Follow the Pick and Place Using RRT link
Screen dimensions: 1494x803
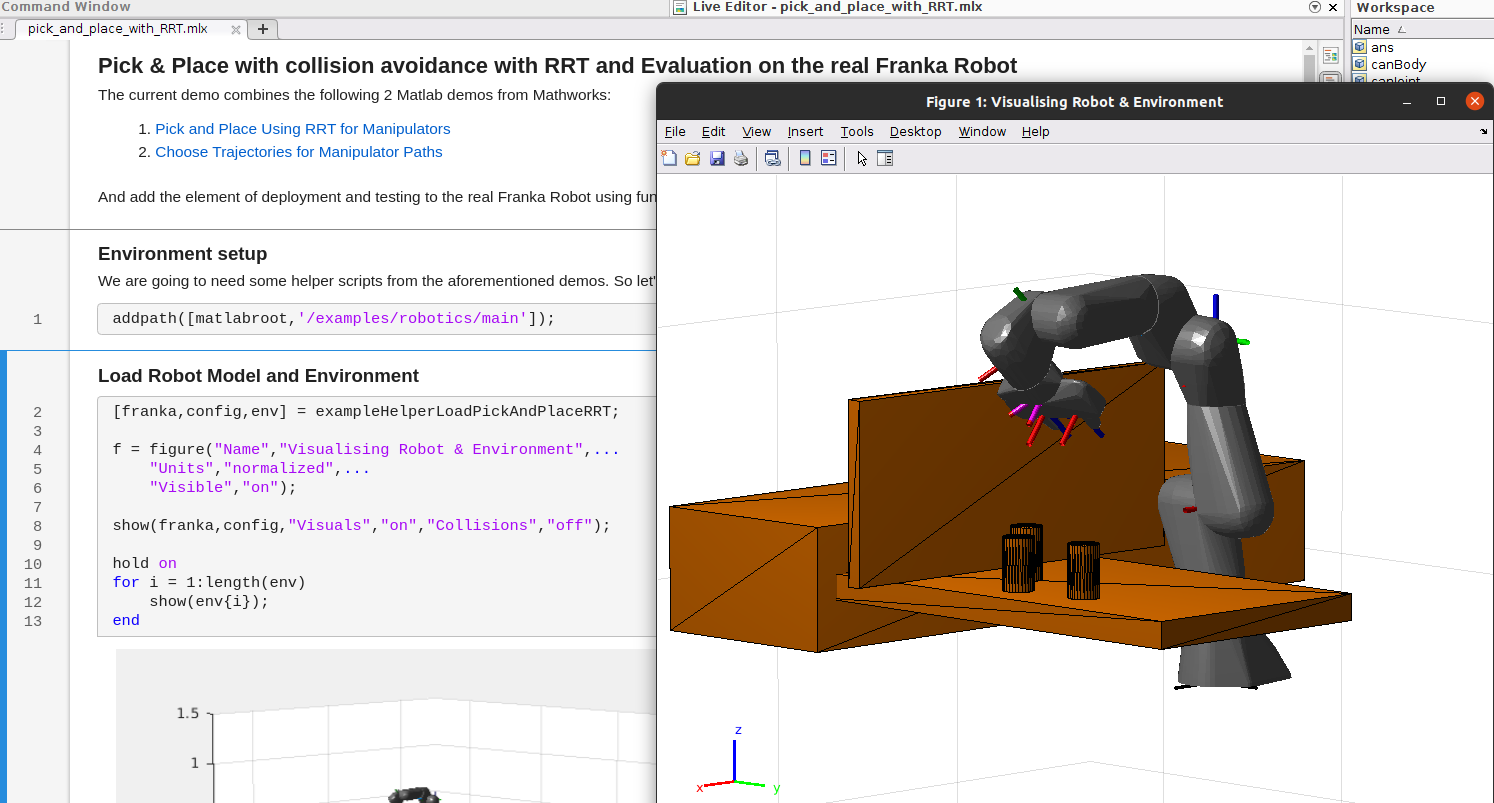[302, 128]
